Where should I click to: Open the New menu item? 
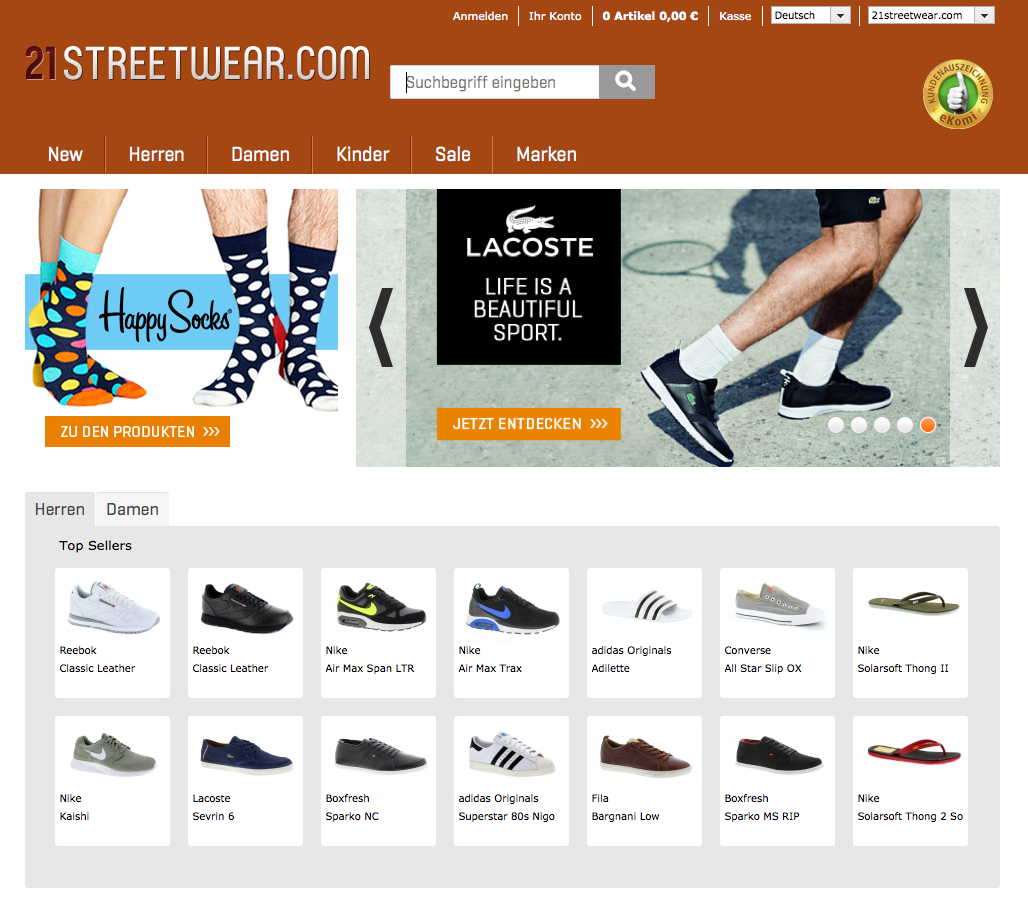65,155
